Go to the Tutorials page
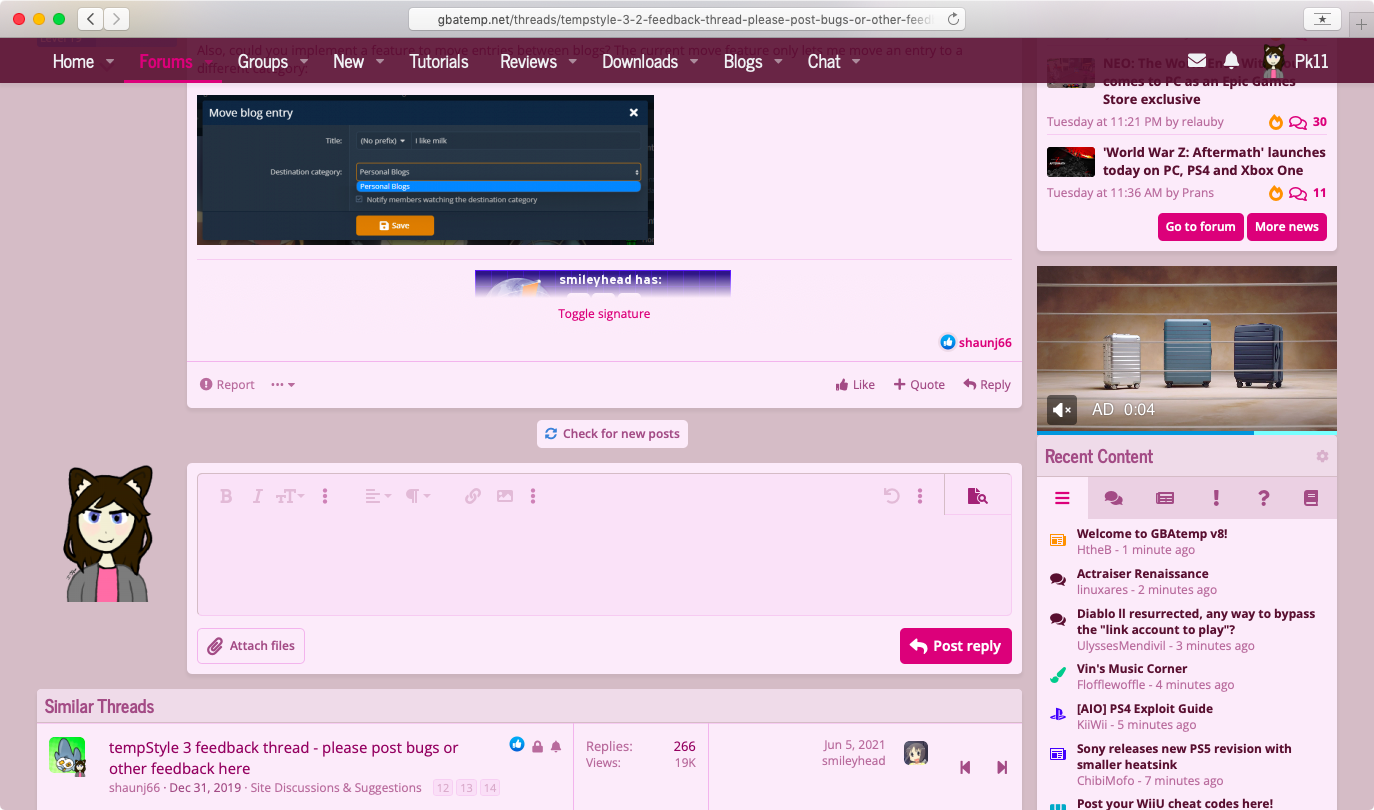Screen dimensions: 1374x810 (x=439, y=61)
